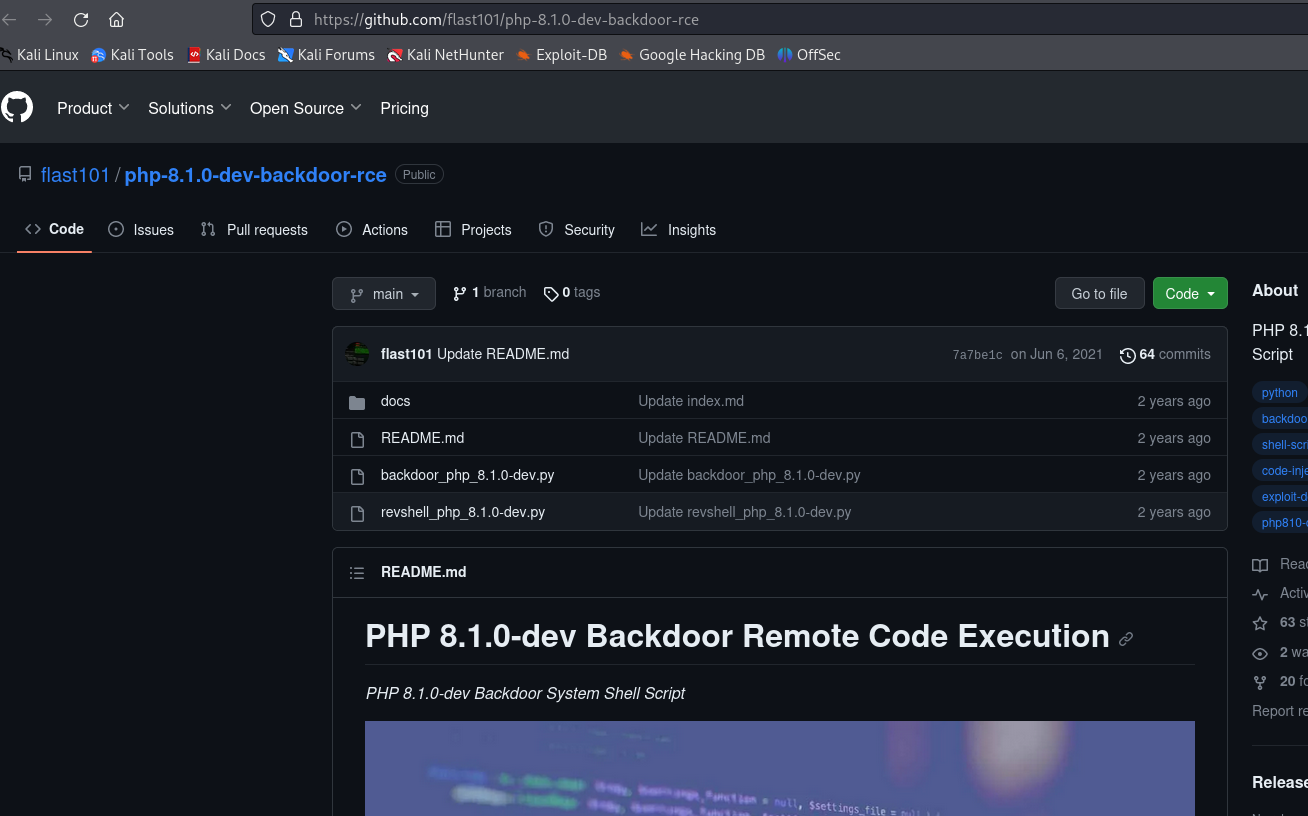Screen dimensions: 1308x816
Task: Click the Go to file button
Action: click(1099, 294)
